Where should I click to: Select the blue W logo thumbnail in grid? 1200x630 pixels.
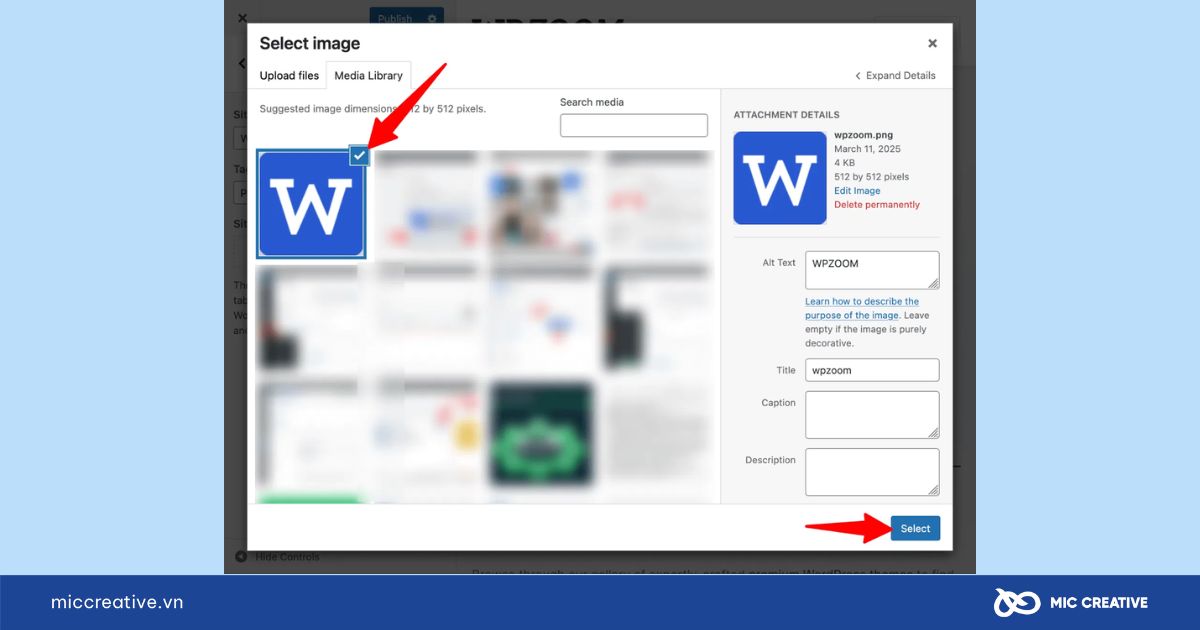tap(311, 205)
